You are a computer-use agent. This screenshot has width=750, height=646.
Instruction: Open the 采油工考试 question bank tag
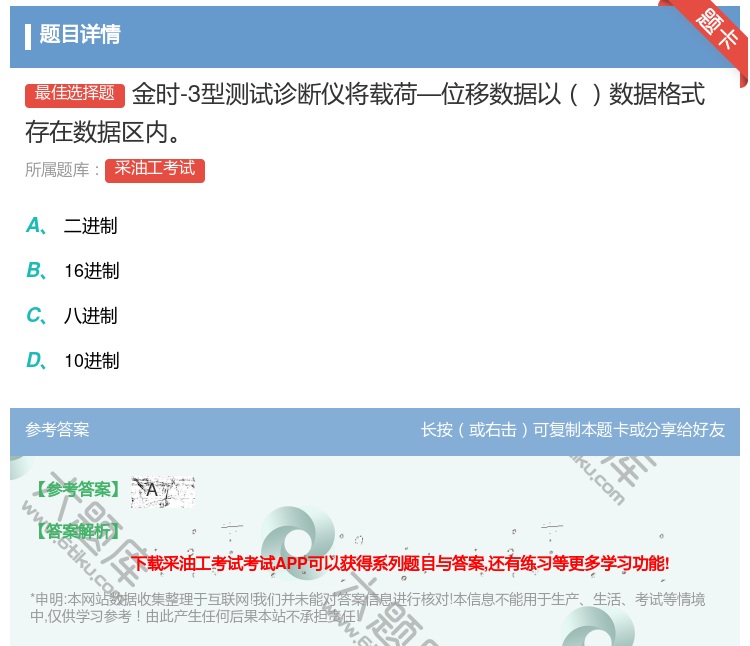pos(154,170)
